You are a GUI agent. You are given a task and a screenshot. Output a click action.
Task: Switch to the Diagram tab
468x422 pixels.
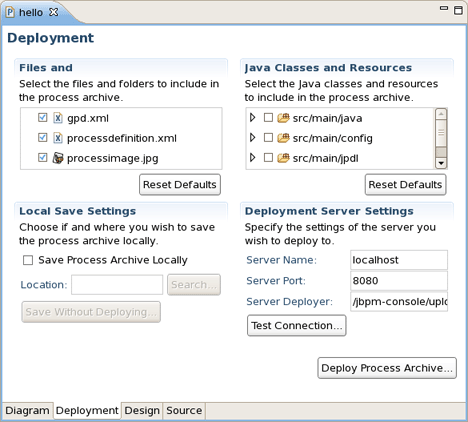pyautogui.click(x=27, y=410)
